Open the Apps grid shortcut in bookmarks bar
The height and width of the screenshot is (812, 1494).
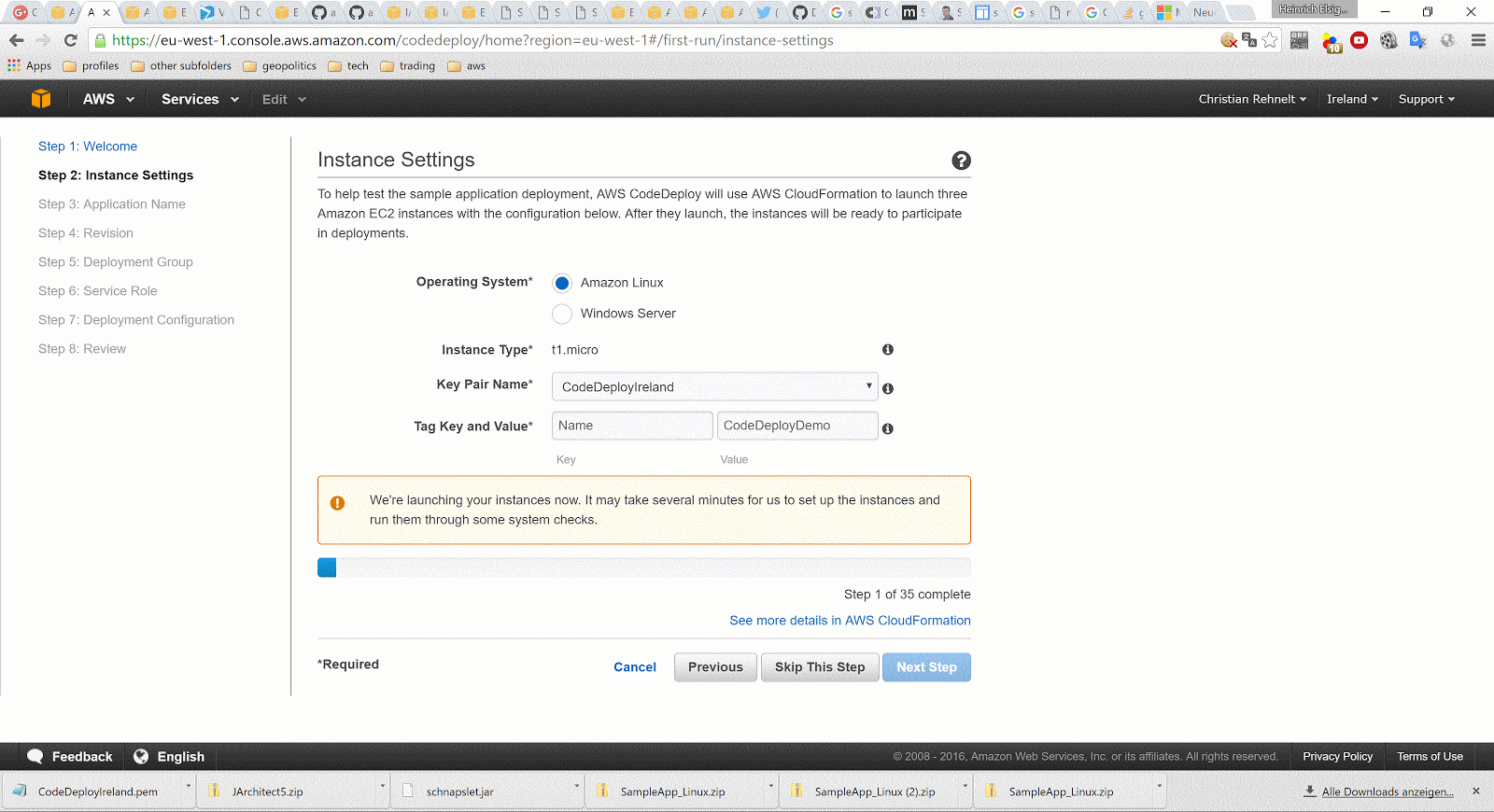point(30,66)
